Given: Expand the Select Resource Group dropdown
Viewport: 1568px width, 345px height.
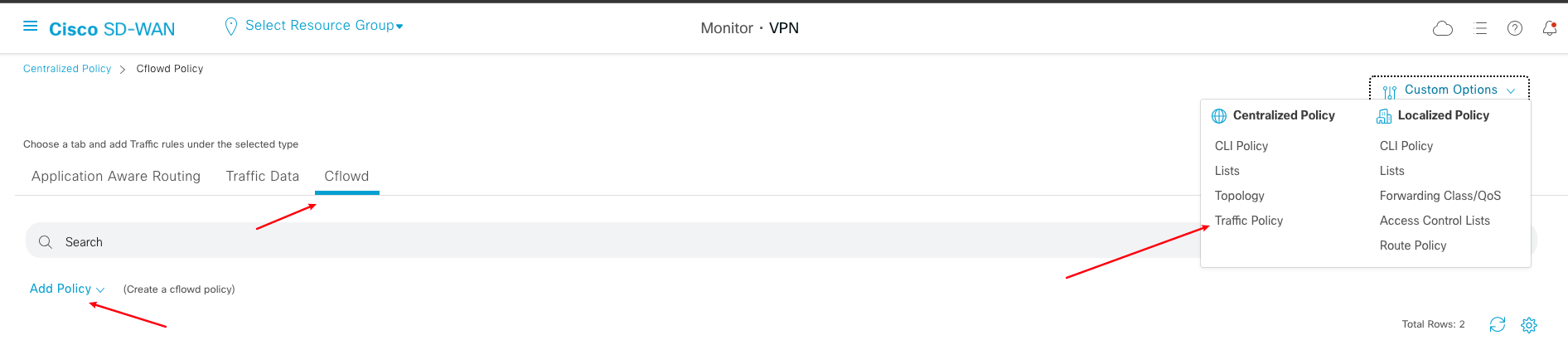Looking at the screenshot, I should (x=323, y=26).
